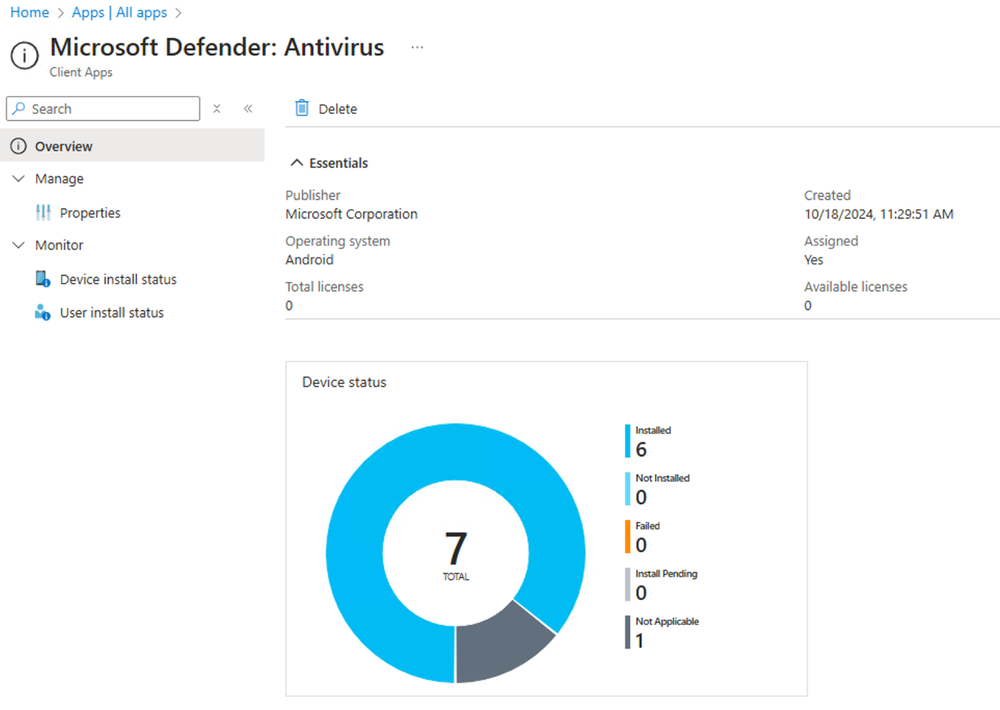
Task: Select the Properties icon under Manage
Action: click(x=44, y=212)
